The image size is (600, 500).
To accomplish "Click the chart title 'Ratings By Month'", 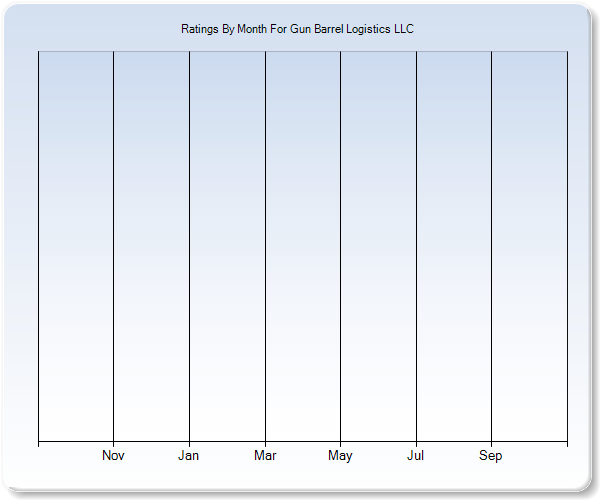I will click(x=297, y=29).
